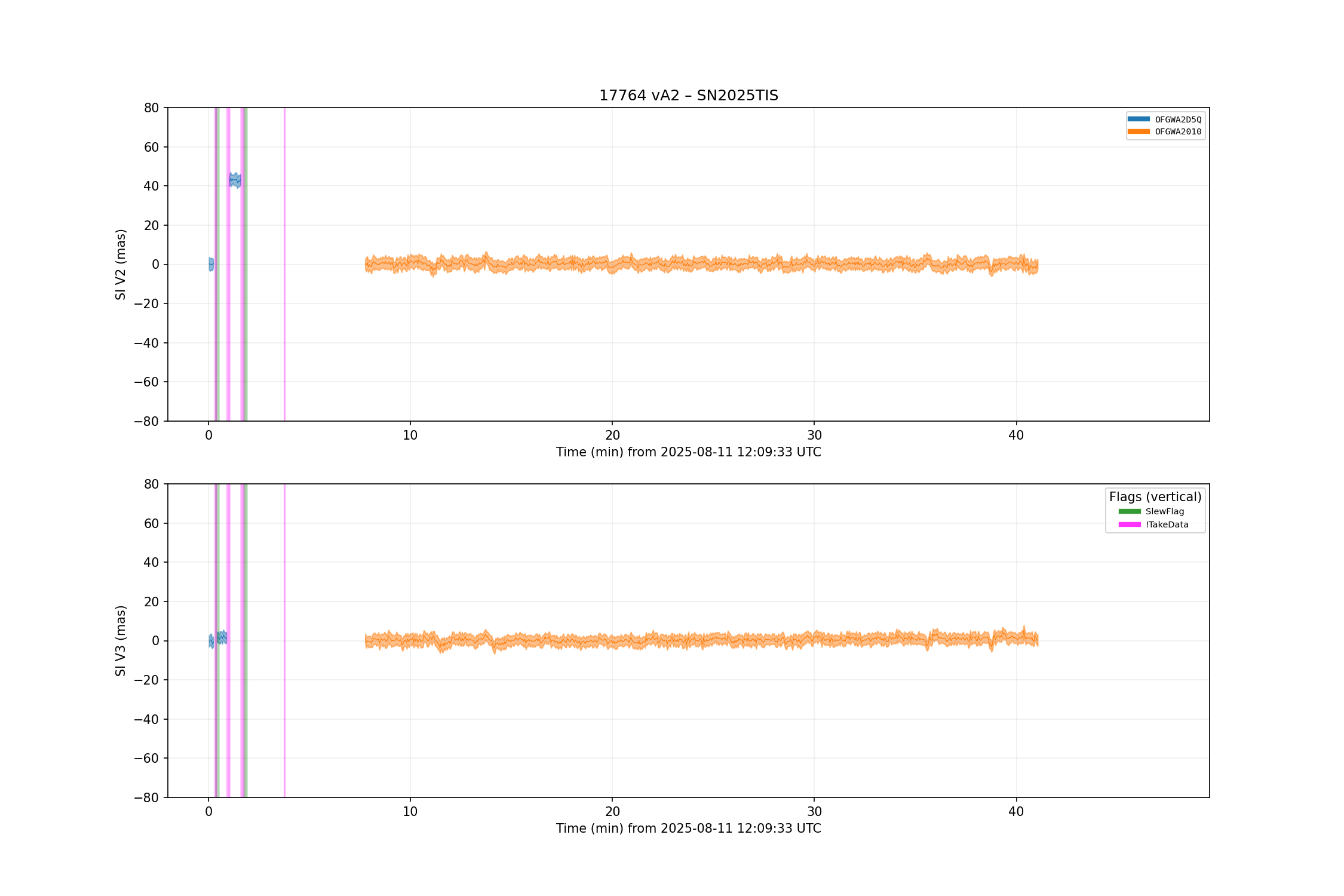Click the isolated magenta line in bottom plot
Viewport: 1344px width, 896px height.
284,640
